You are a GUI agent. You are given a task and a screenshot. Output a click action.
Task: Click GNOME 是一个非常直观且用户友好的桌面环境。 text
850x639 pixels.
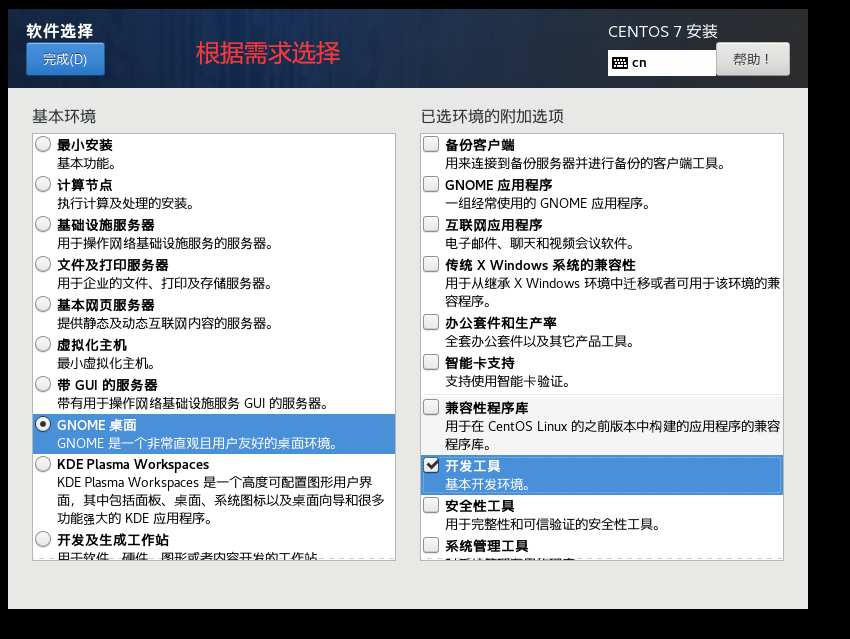click(x=197, y=443)
